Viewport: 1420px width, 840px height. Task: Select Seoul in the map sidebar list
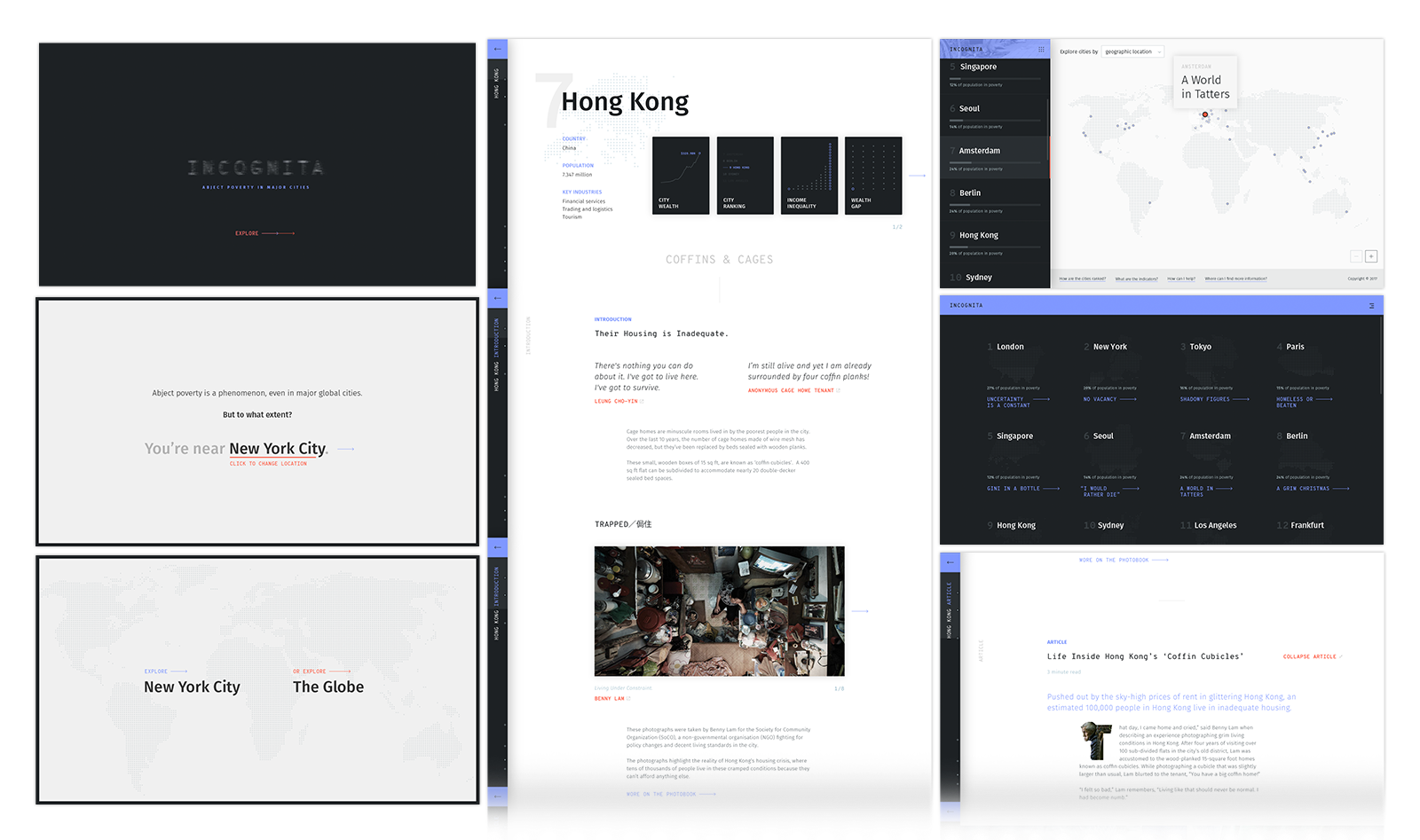(994, 116)
